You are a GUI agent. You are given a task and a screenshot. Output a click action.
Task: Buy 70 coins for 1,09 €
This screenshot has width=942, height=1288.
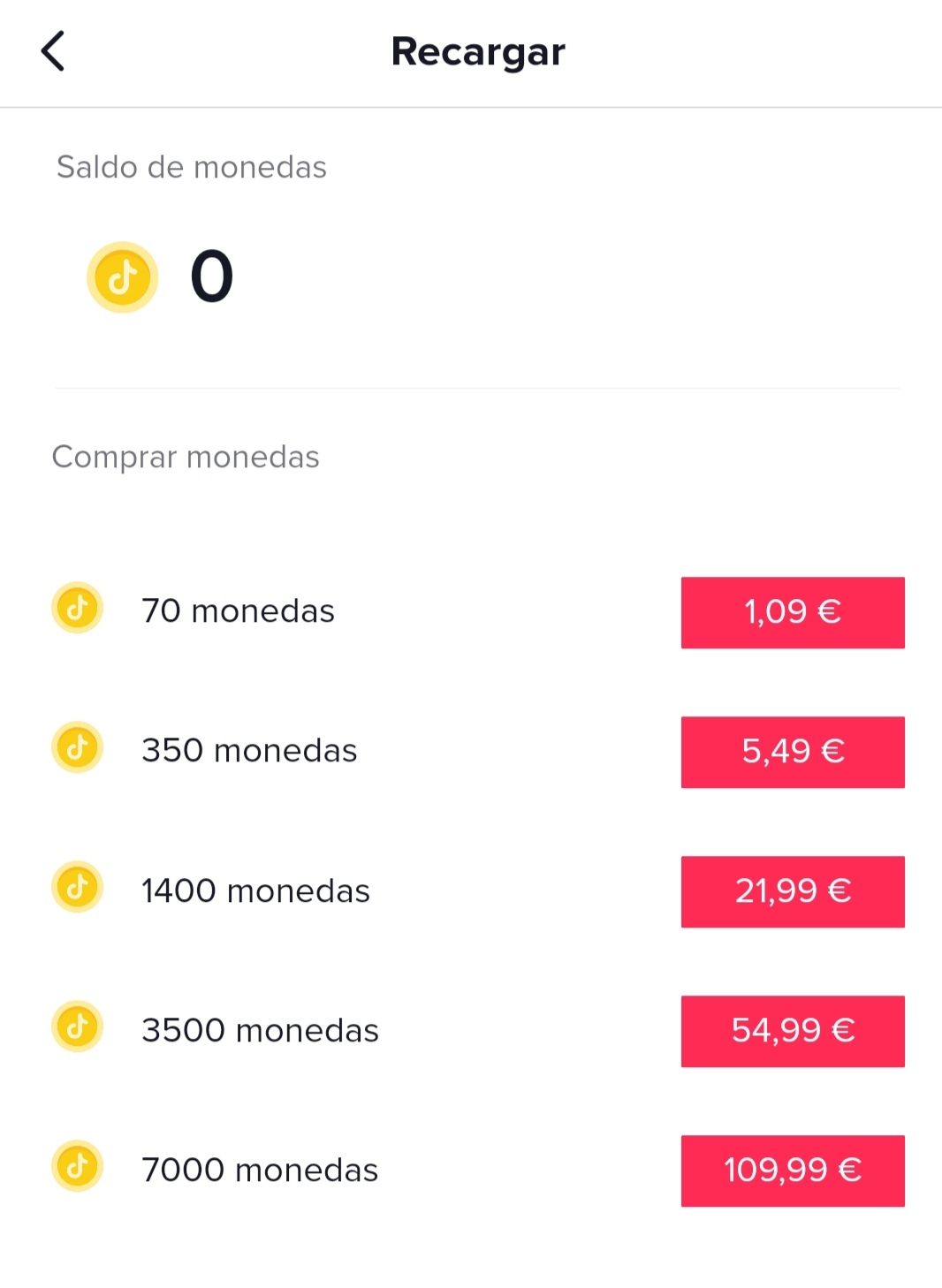(x=793, y=612)
